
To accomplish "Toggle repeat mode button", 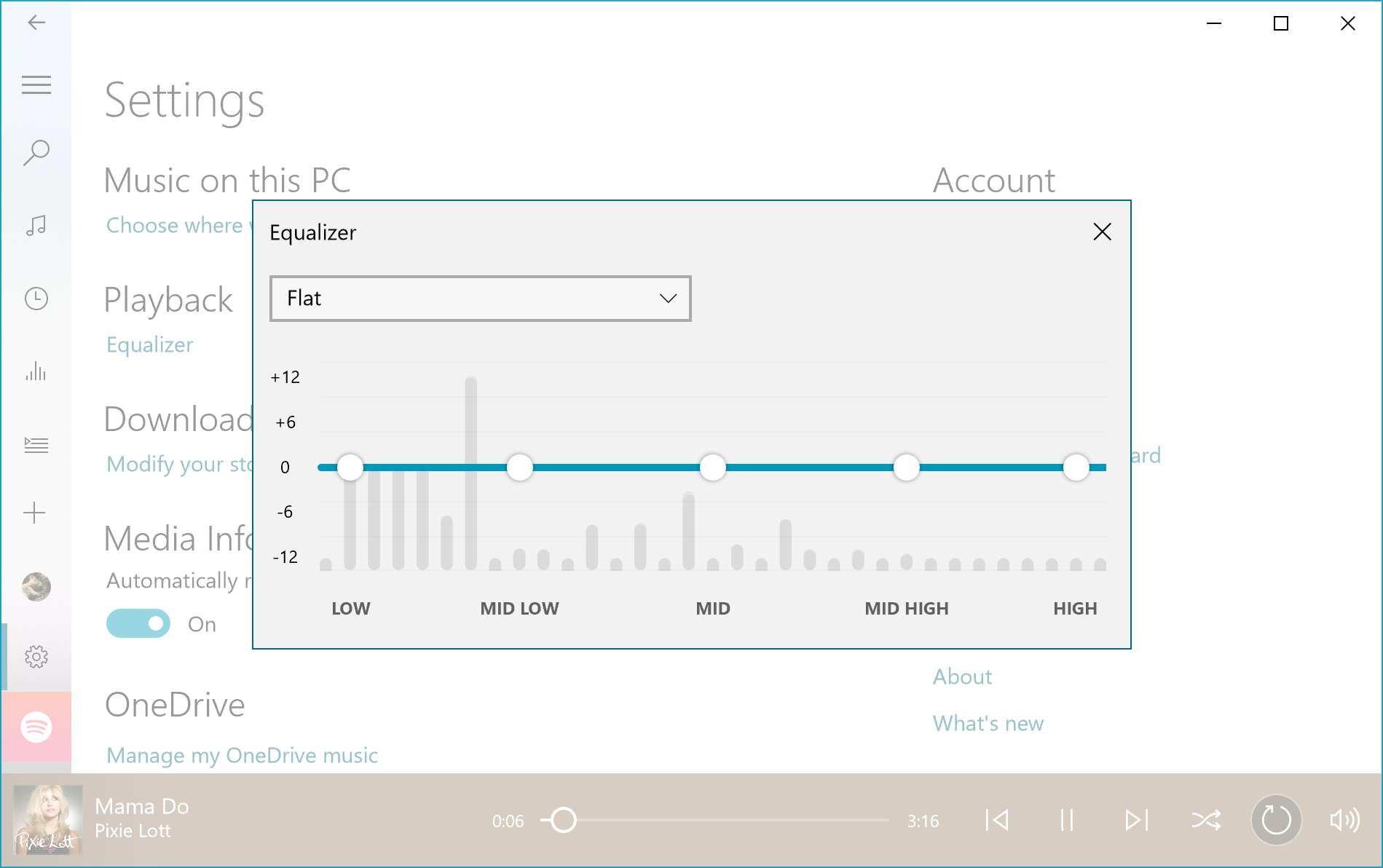I will click(1276, 820).
